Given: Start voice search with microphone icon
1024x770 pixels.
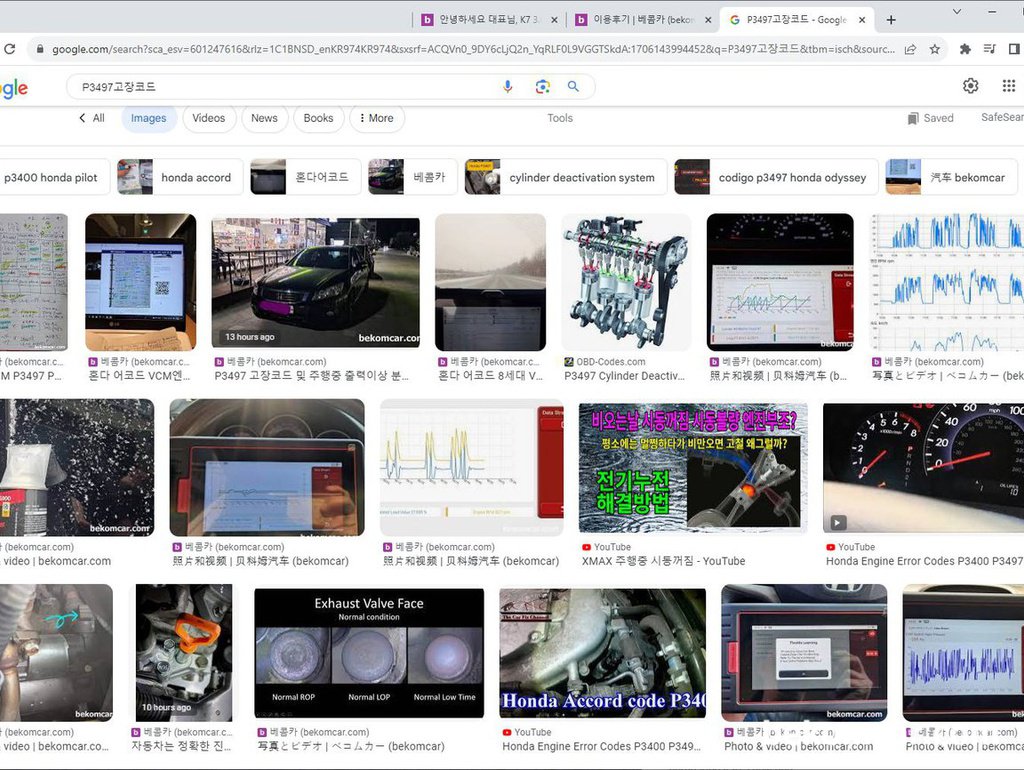Looking at the screenshot, I should point(507,87).
